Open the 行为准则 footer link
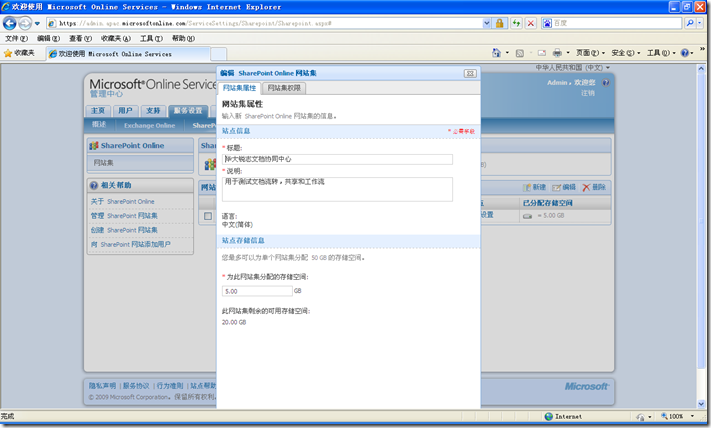 coord(170,386)
